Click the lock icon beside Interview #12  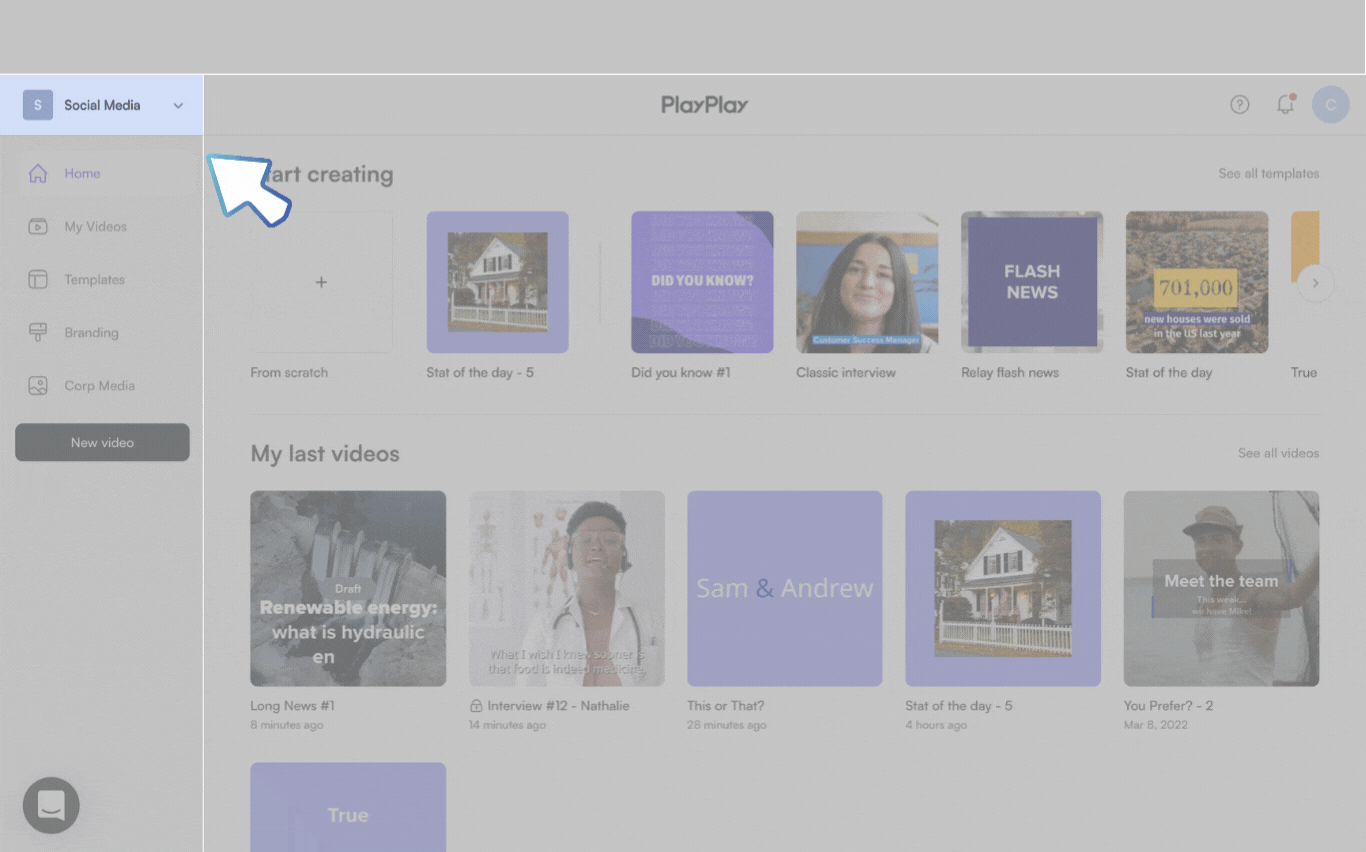click(476, 706)
